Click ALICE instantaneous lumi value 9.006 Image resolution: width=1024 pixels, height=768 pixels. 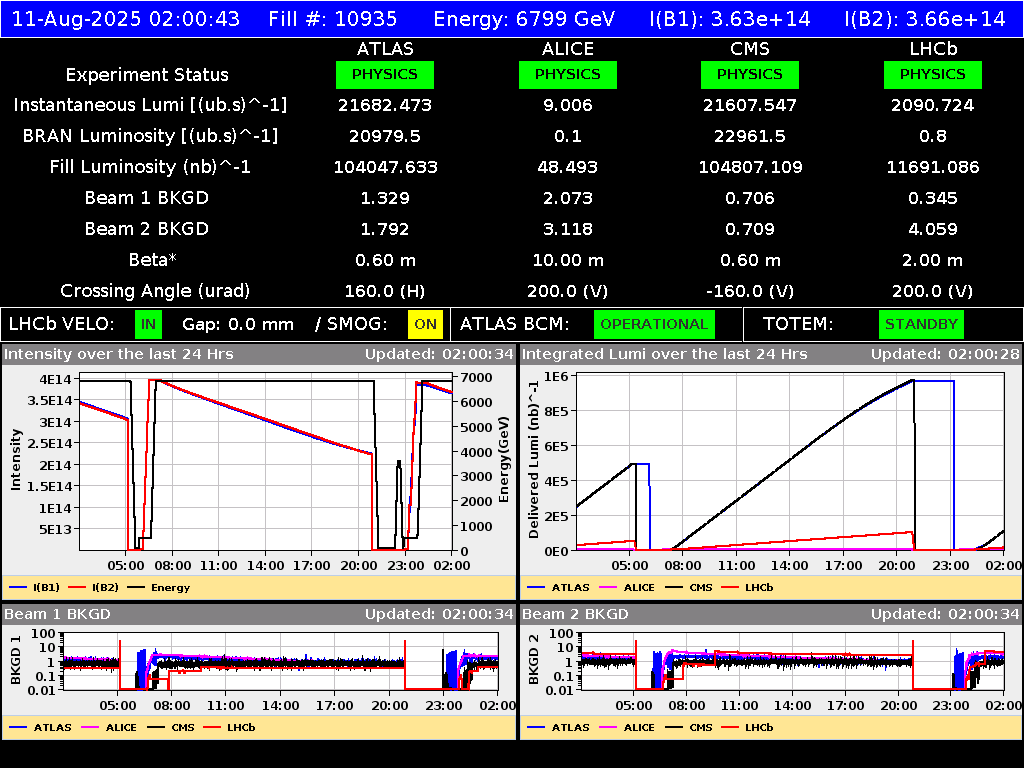568,105
